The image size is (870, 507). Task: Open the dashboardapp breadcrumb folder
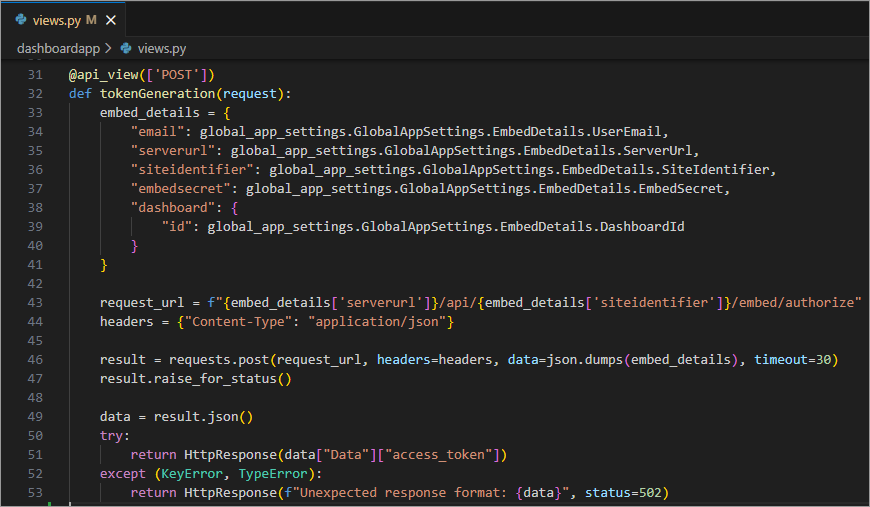point(58,48)
